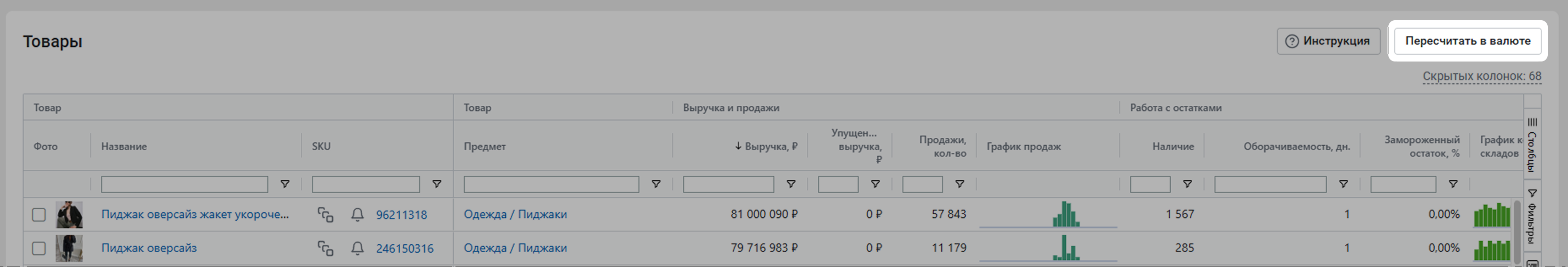Sort by Оборачиваемость, дн. column header
The width and height of the screenshot is (1568, 267).
tap(1296, 146)
